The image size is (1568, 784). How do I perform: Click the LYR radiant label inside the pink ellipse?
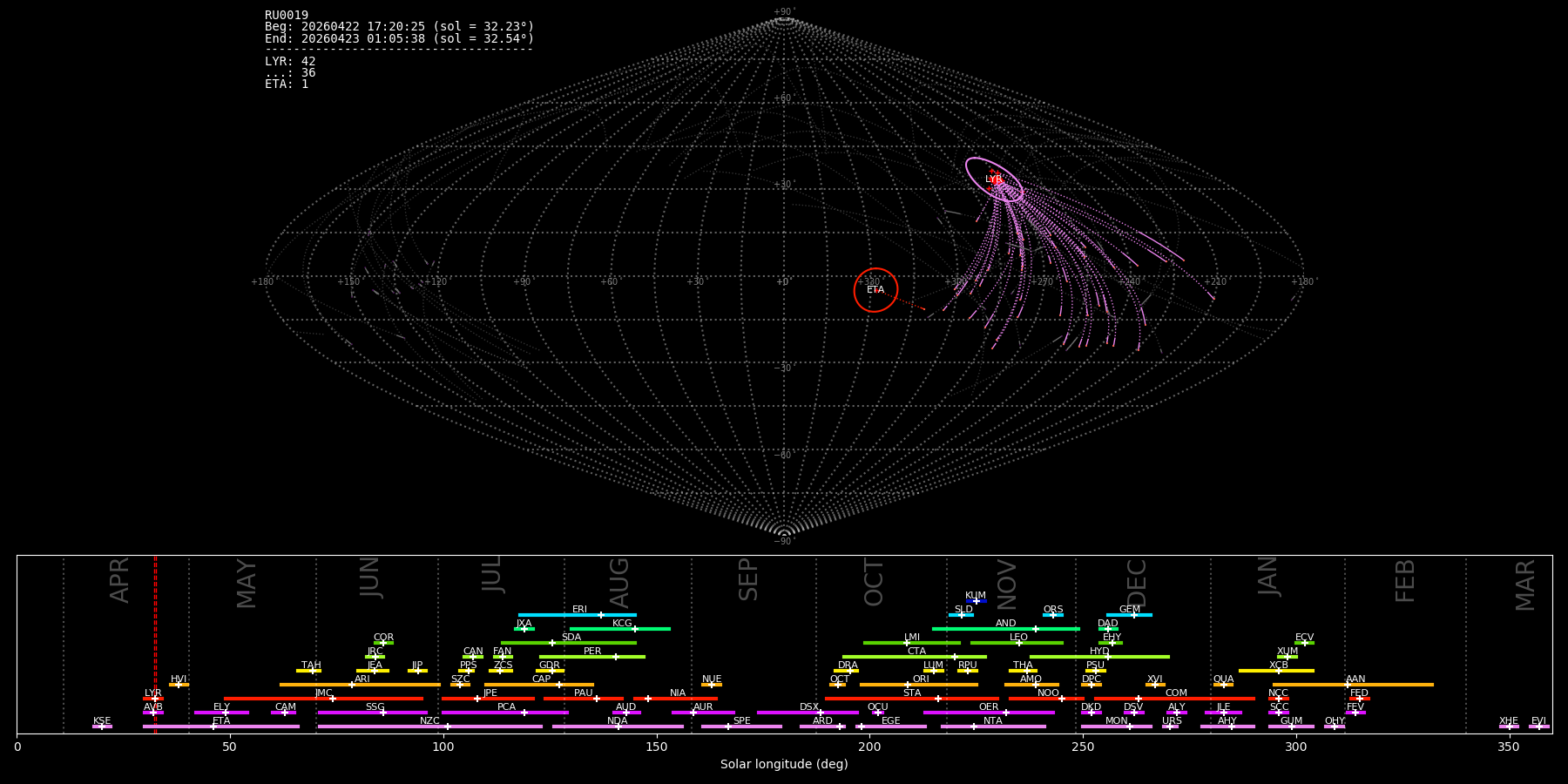pyautogui.click(x=993, y=179)
